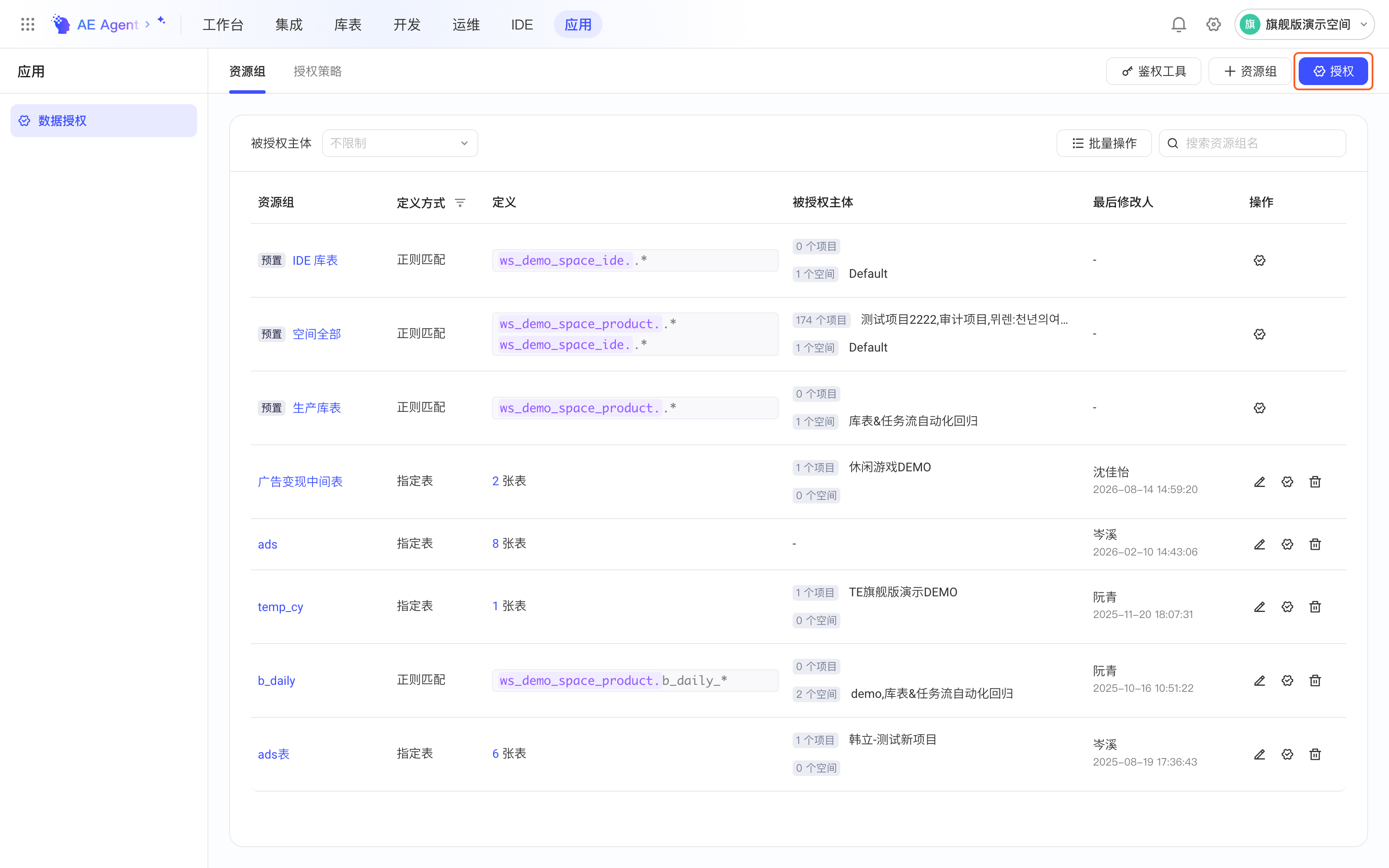Click the authorize icon for 空间全部 row
Screen dimensions: 1389x868
(x=1259, y=334)
